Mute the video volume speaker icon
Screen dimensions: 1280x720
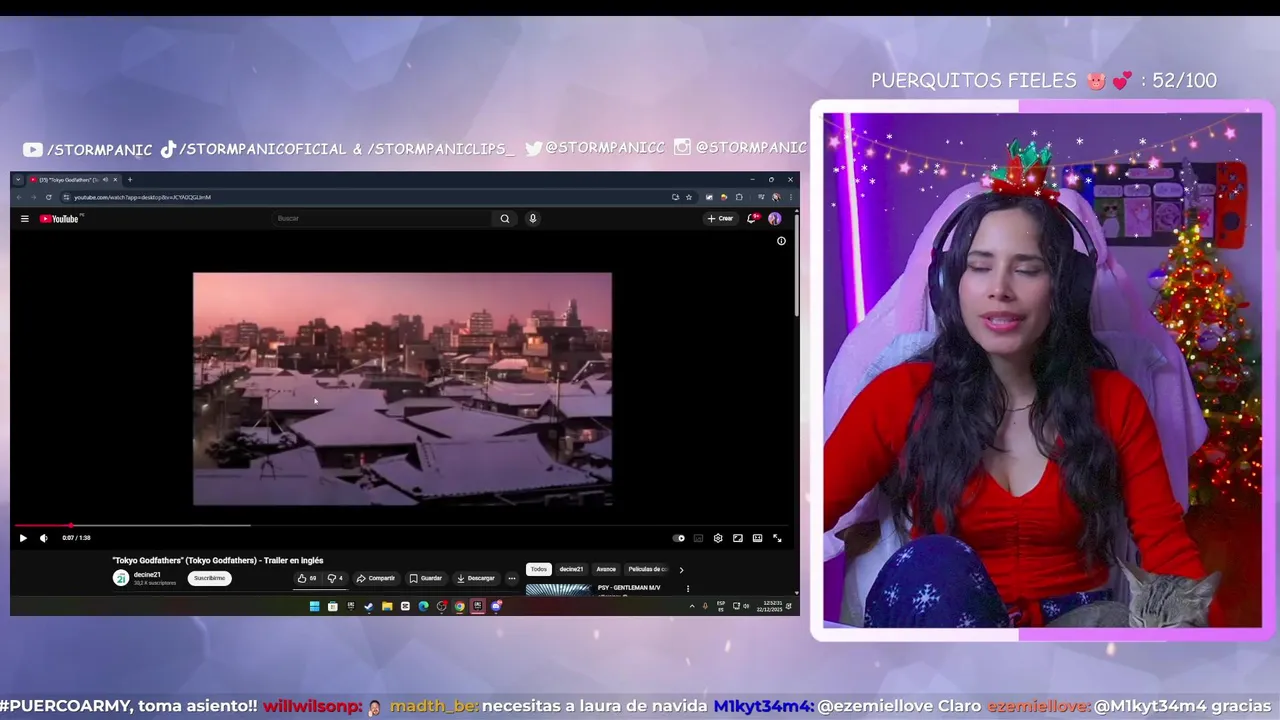[43, 538]
